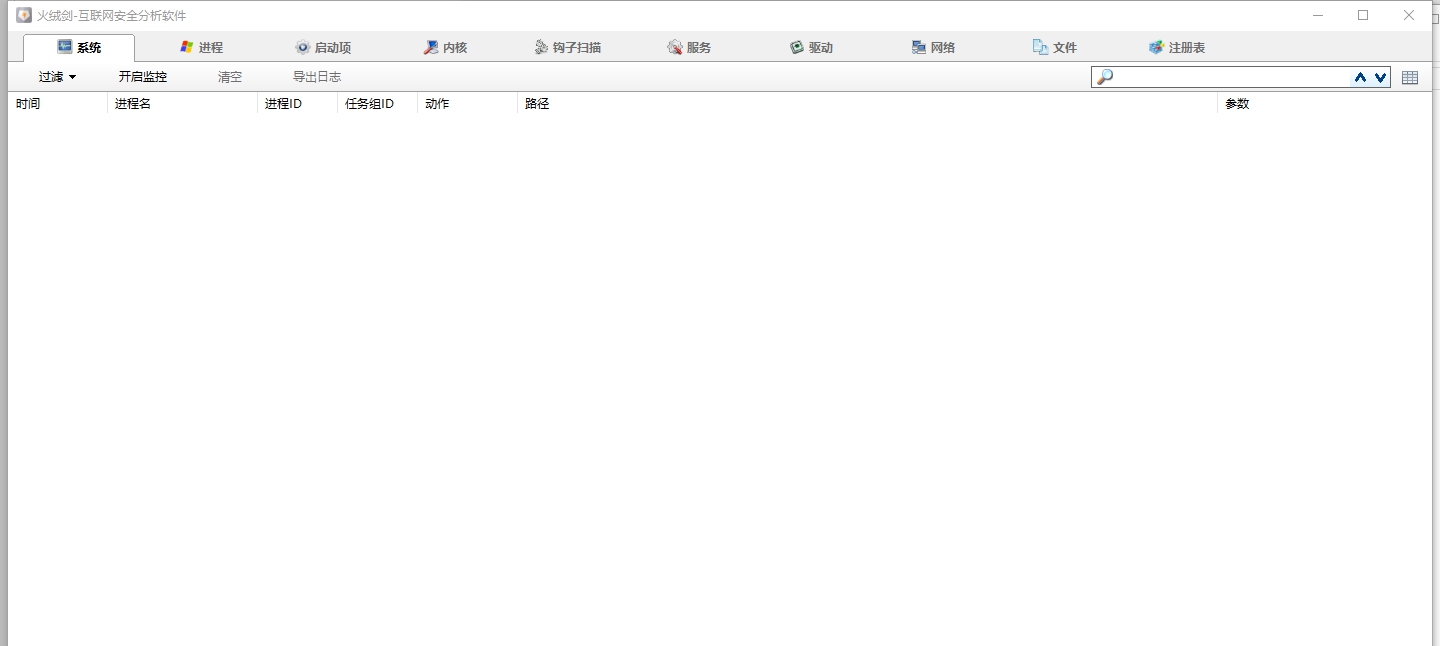Click the grid view icon near search box

click(1410, 77)
